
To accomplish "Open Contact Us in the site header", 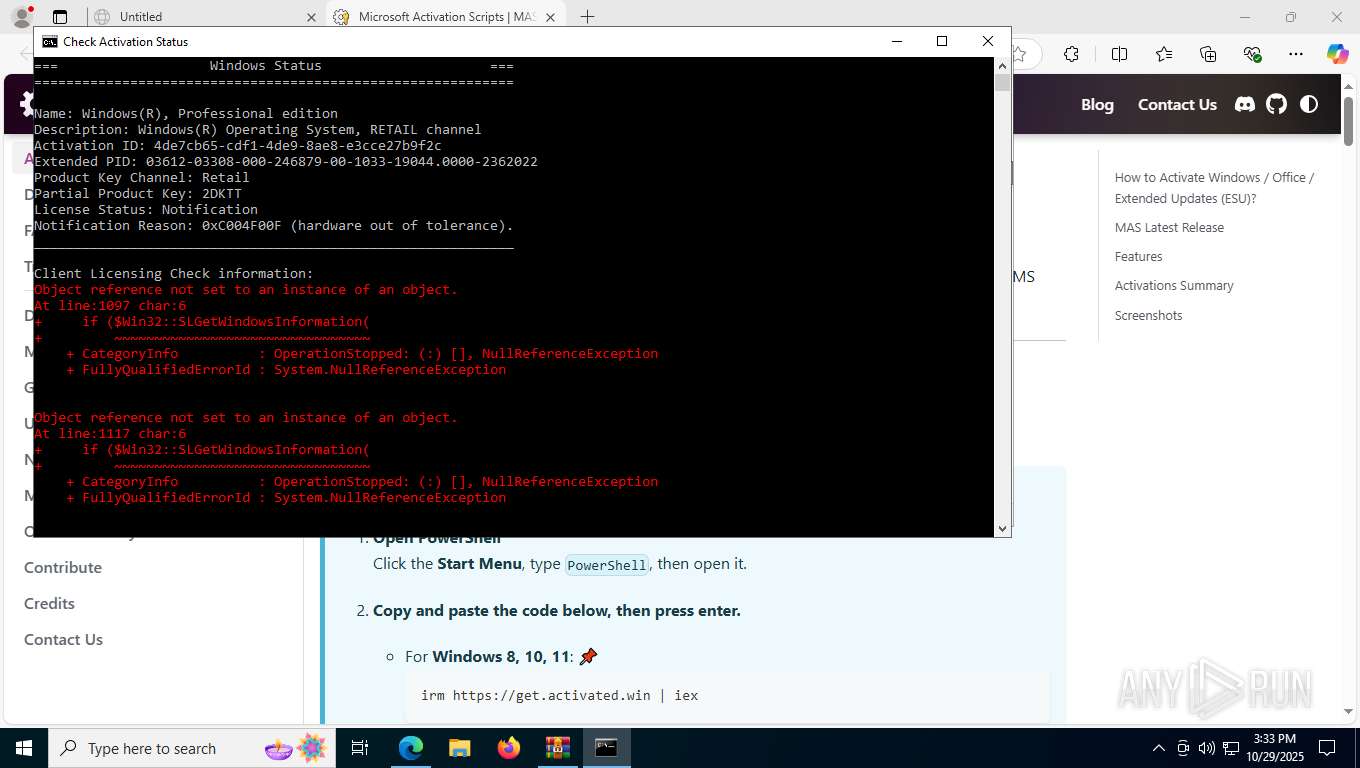I will pyautogui.click(x=1177, y=104).
